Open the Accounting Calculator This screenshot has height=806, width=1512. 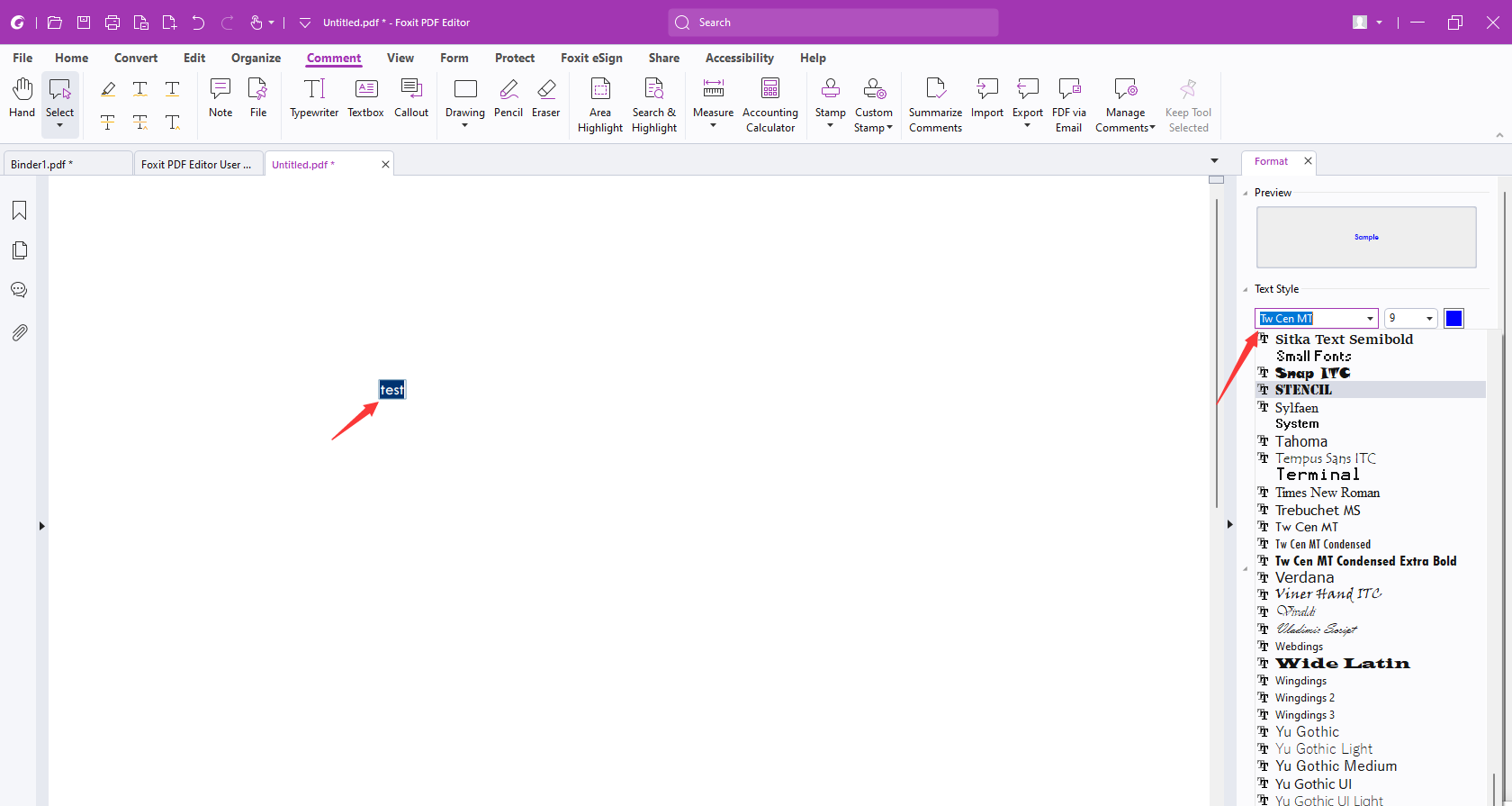[770, 105]
